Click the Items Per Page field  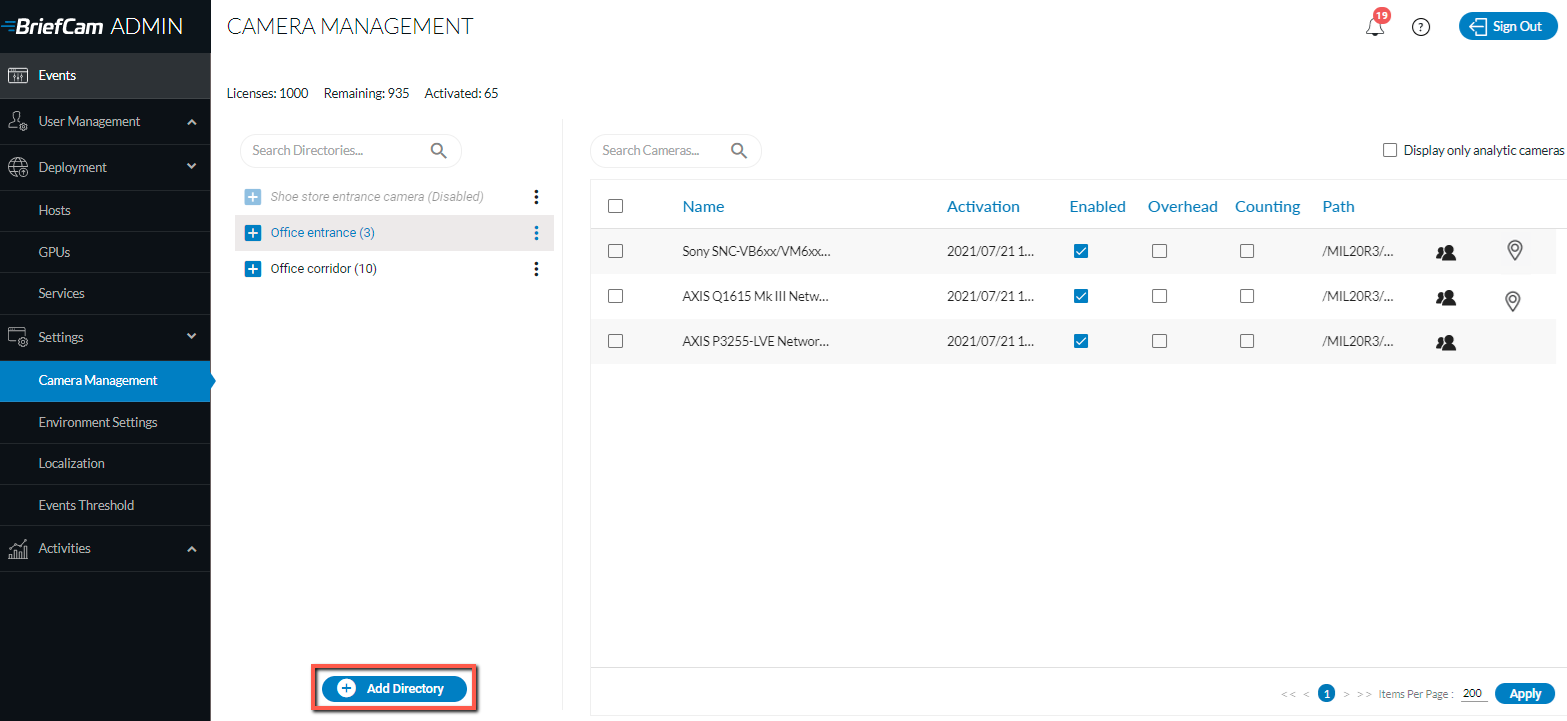(1473, 694)
